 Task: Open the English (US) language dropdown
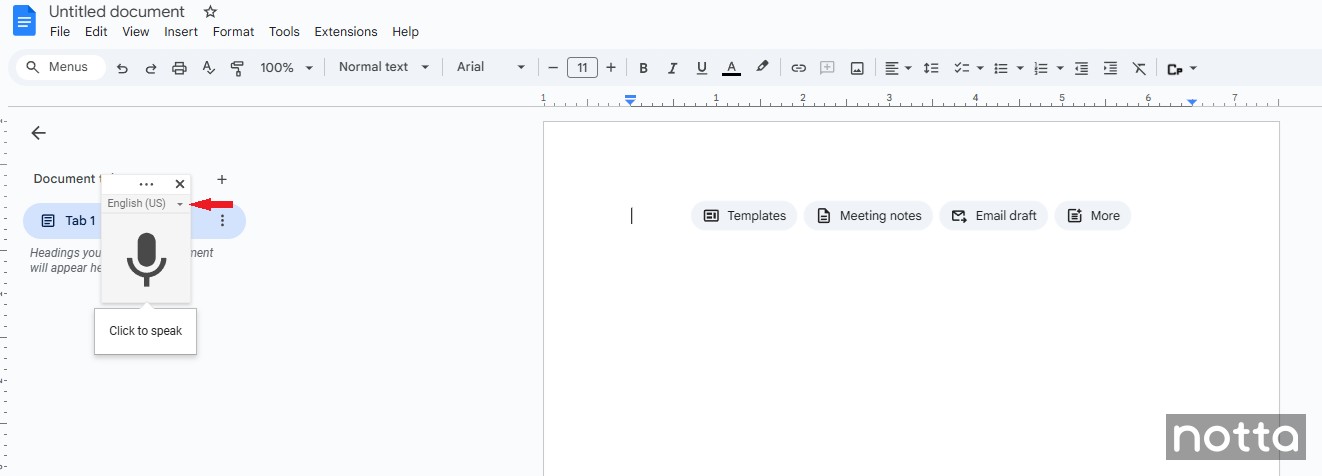click(x=146, y=204)
